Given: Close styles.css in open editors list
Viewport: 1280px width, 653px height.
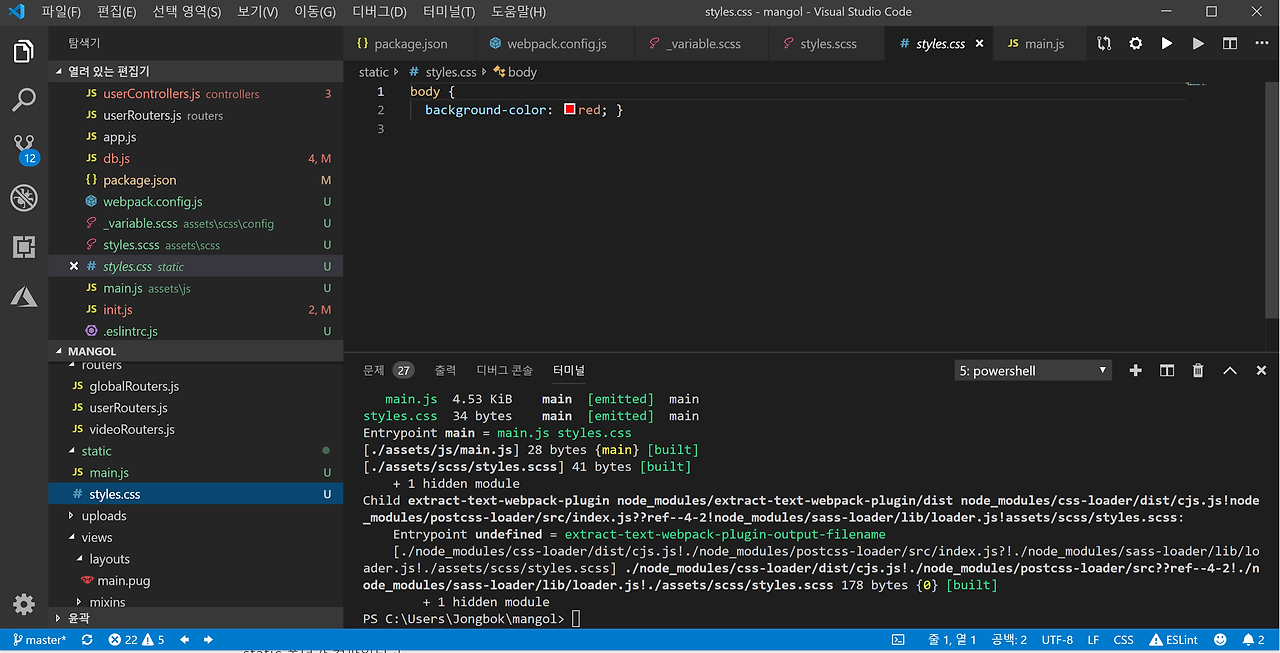Looking at the screenshot, I should point(74,267).
